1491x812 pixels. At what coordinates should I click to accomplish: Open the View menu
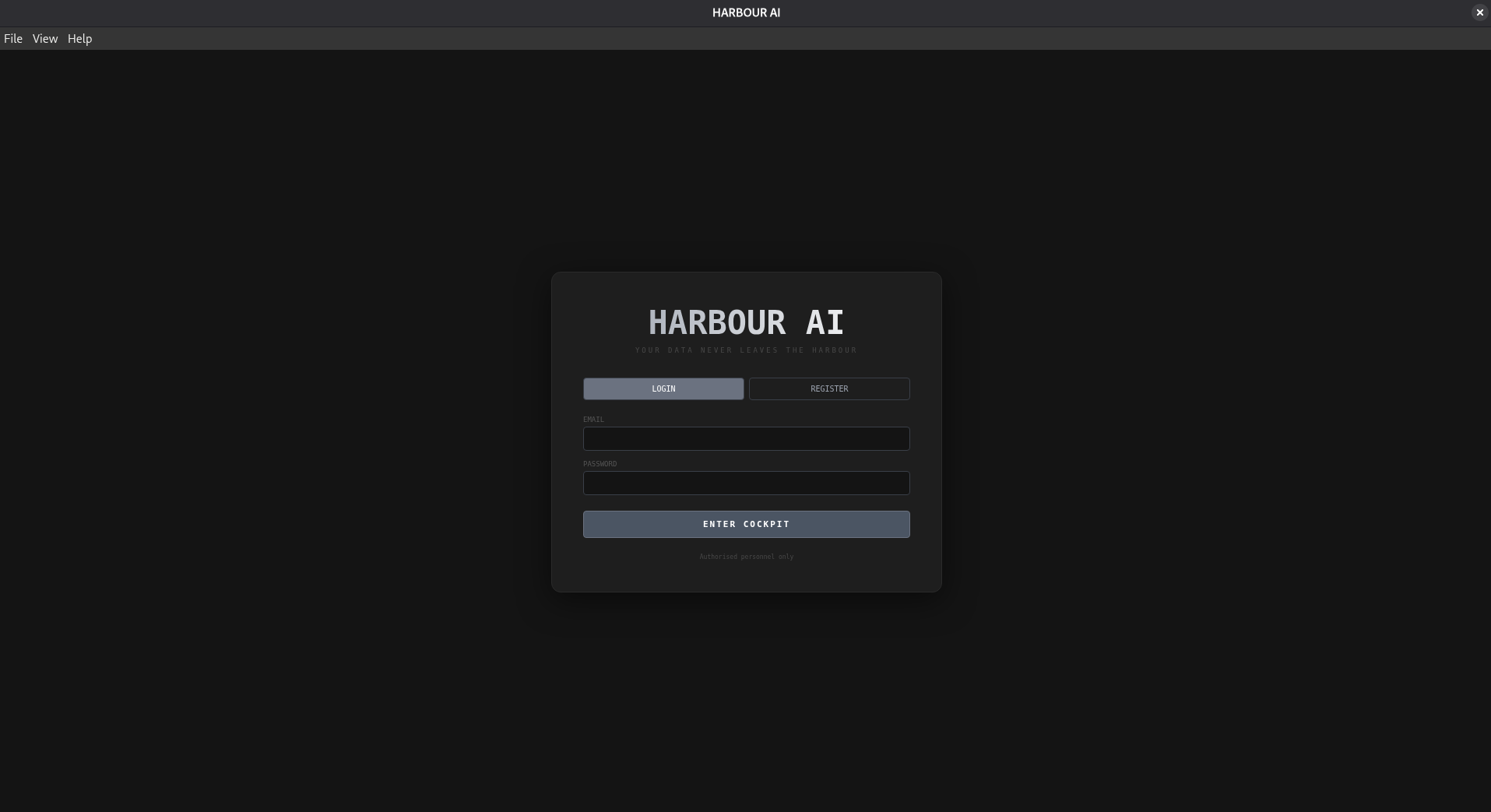(x=45, y=38)
